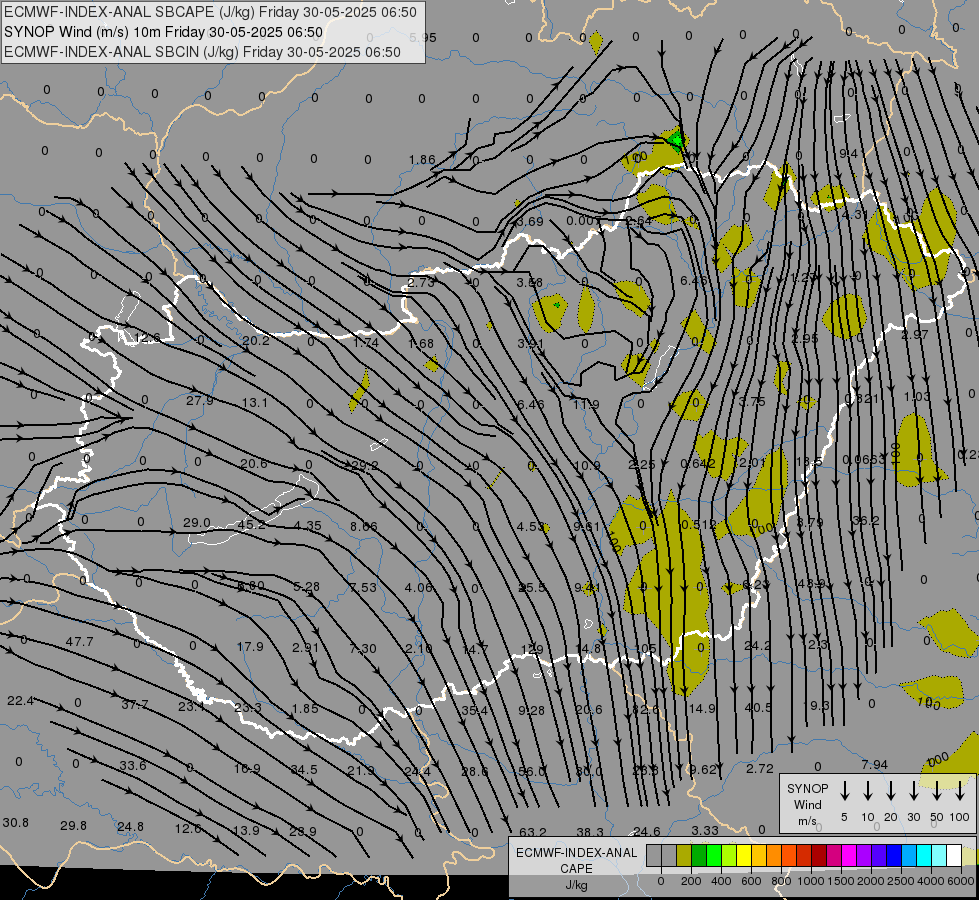This screenshot has width=979, height=900.
Task: Click the 33.6 value on the map
Action: [x=133, y=765]
